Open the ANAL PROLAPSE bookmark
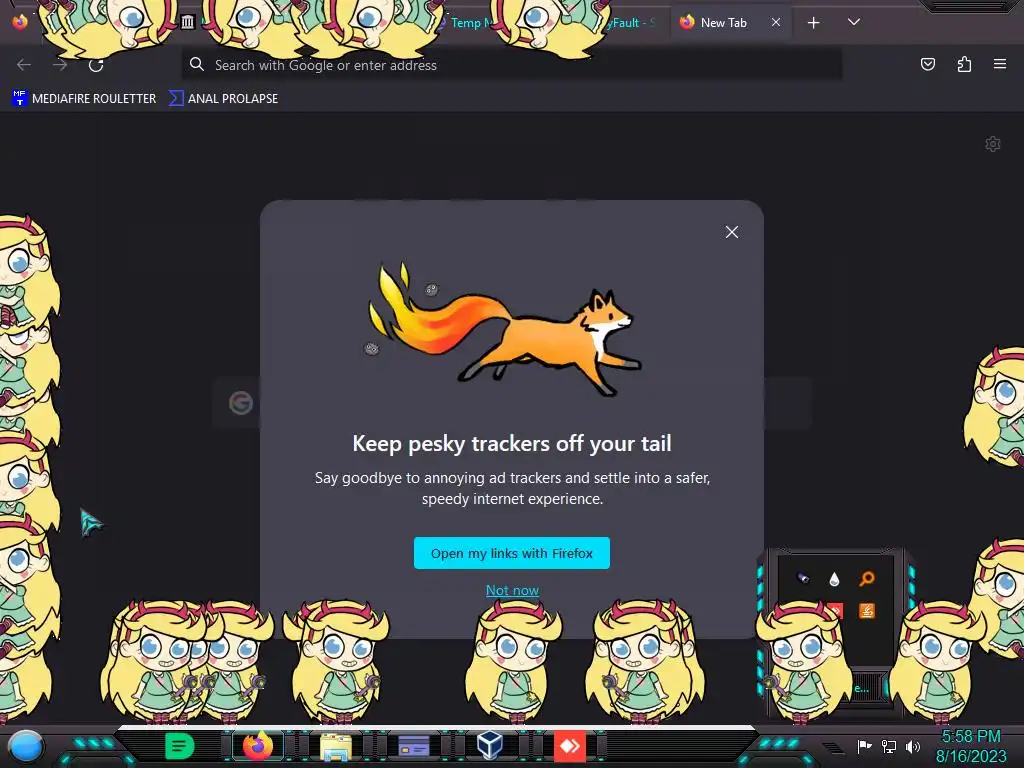This screenshot has width=1024, height=768. point(224,99)
